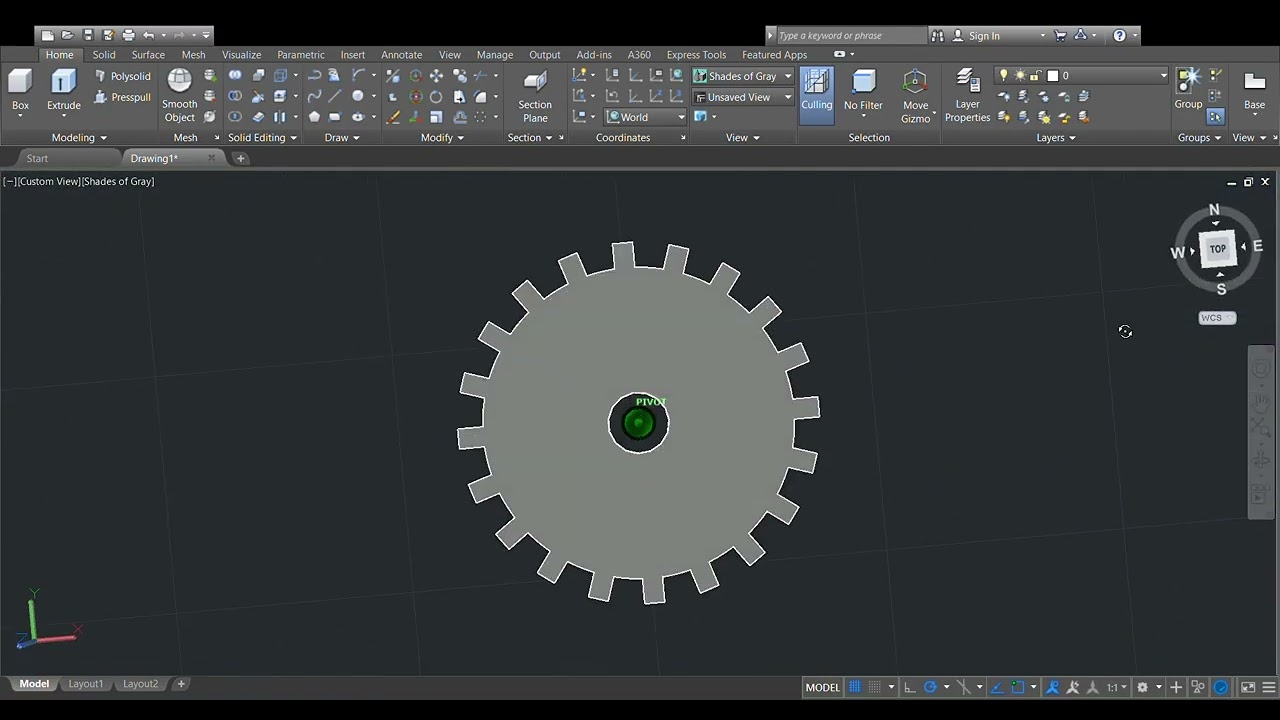Select the Circle draw tool
Screen dimensions: 1280x720
pos(357,96)
